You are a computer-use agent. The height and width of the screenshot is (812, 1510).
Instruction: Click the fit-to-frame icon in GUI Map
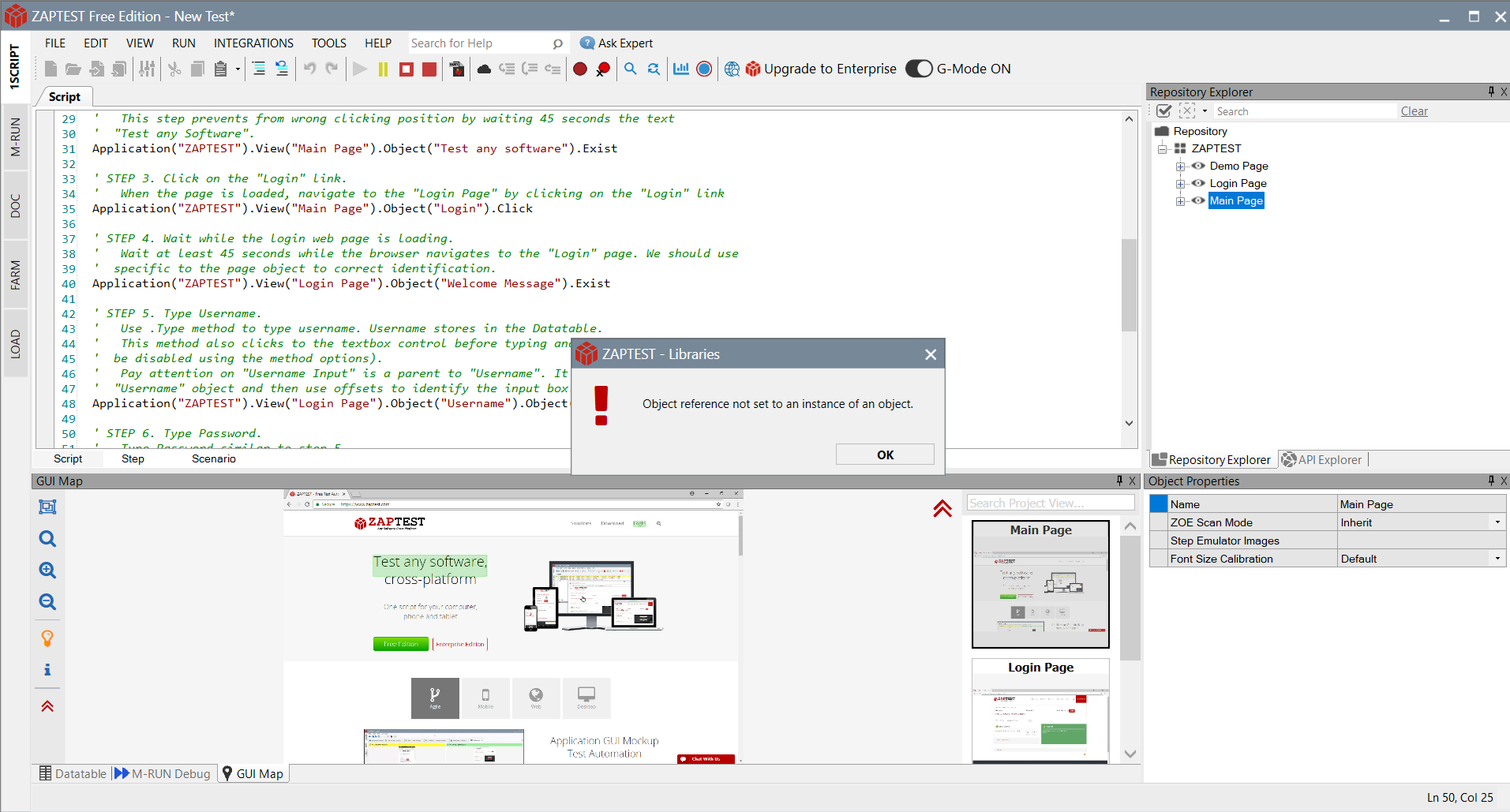(47, 507)
